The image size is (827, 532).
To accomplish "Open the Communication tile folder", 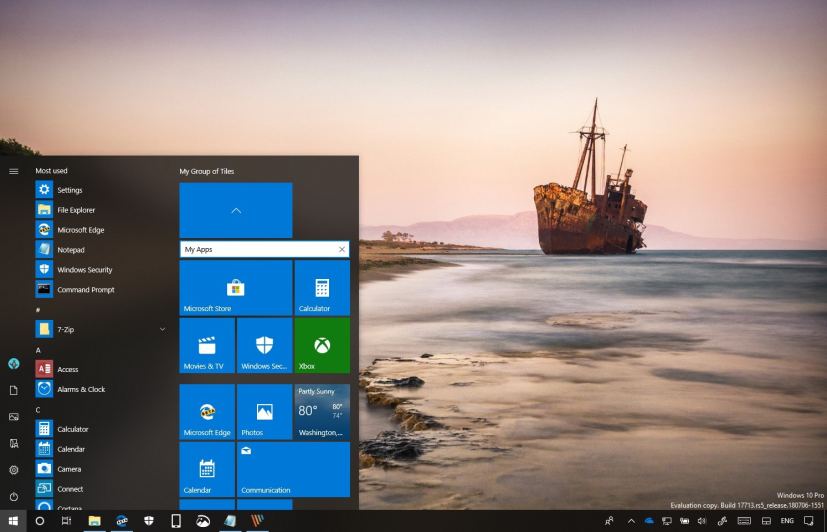I will click(x=293, y=469).
